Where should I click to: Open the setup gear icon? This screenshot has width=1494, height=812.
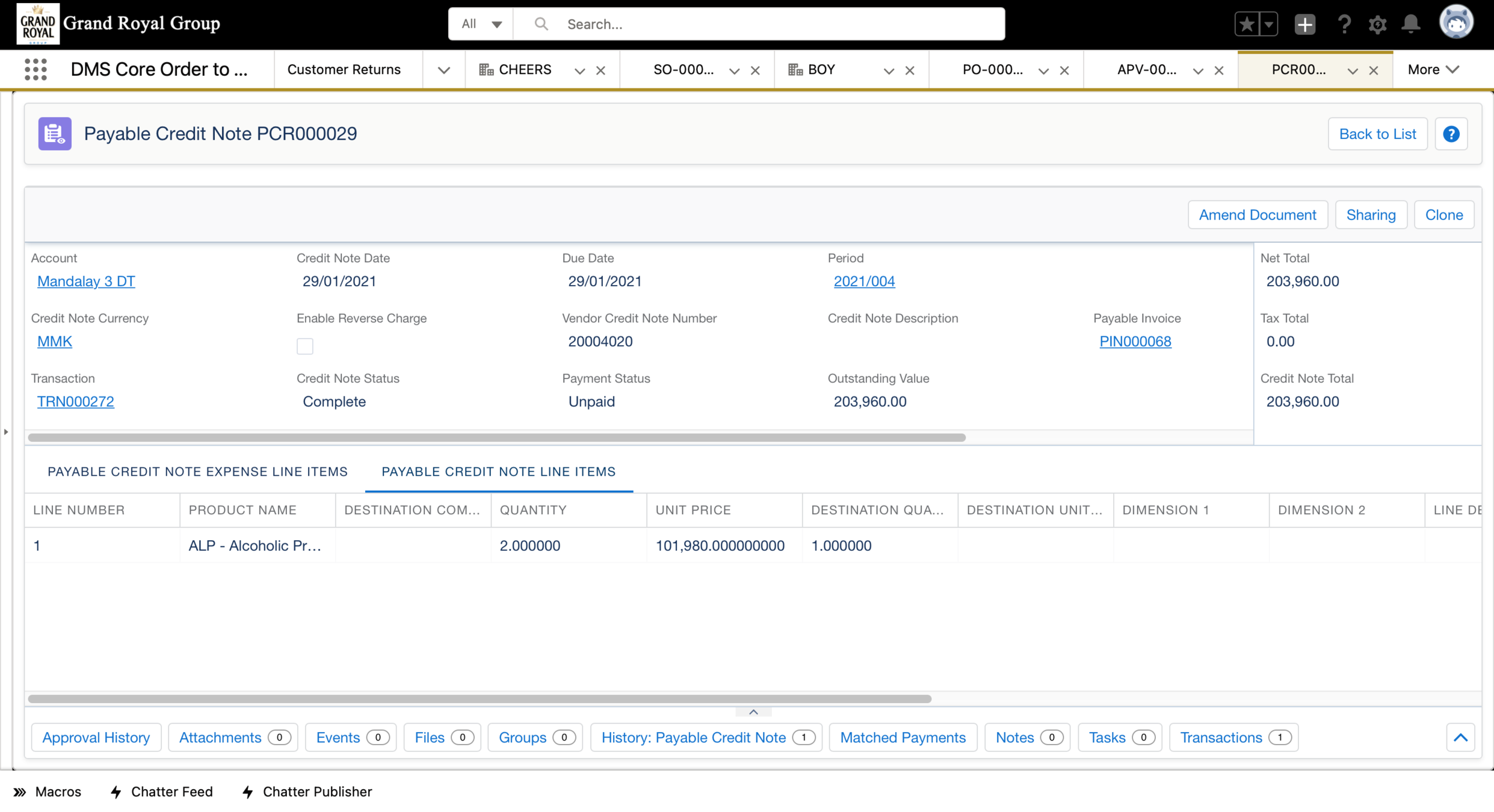click(x=1377, y=25)
